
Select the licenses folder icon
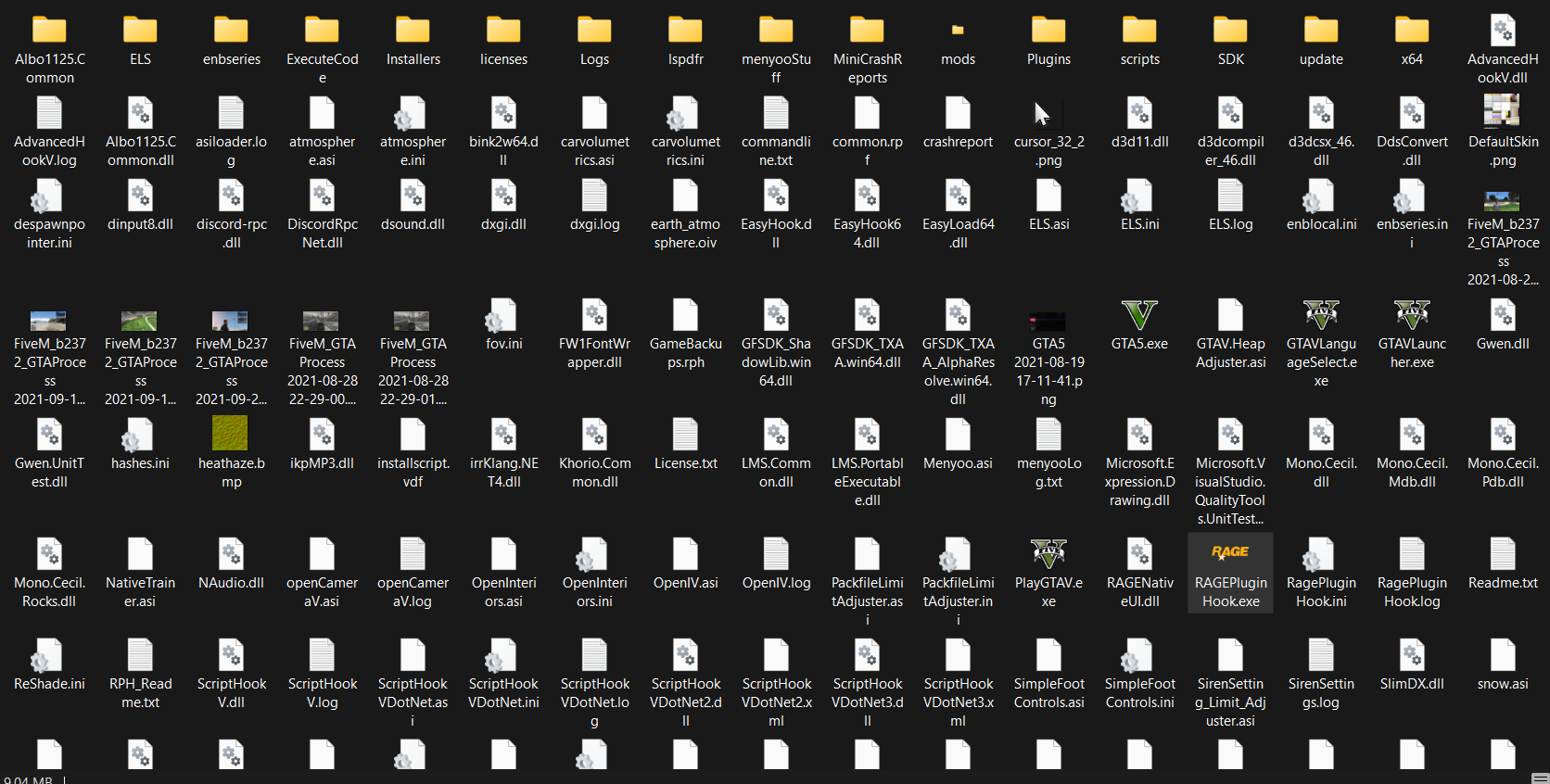pos(504,30)
